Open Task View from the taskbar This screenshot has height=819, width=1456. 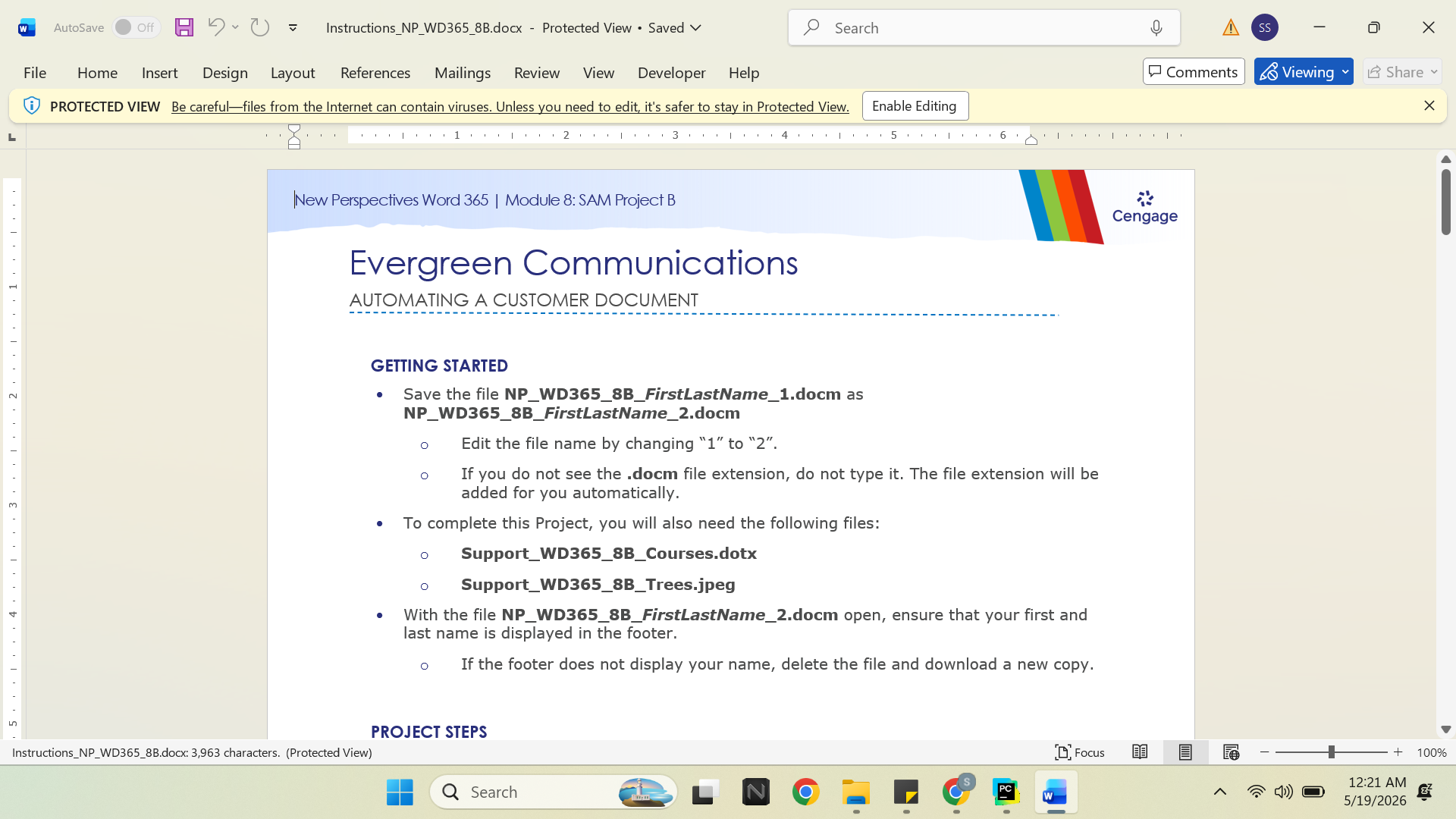tap(705, 792)
